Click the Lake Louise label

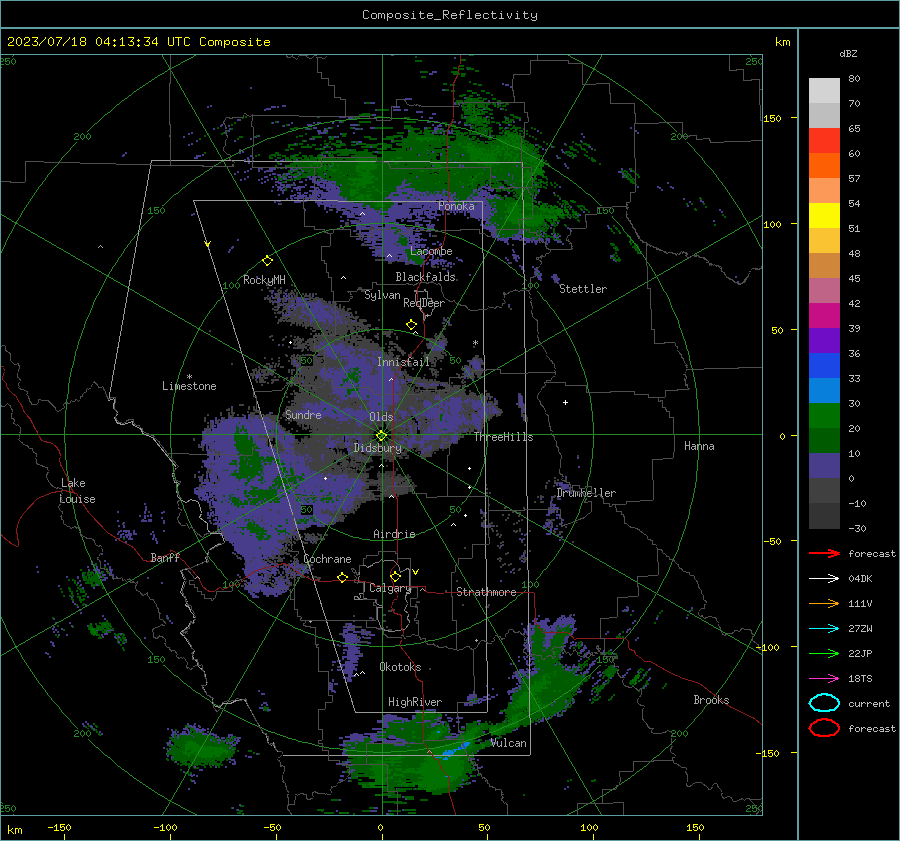pyautogui.click(x=77, y=491)
